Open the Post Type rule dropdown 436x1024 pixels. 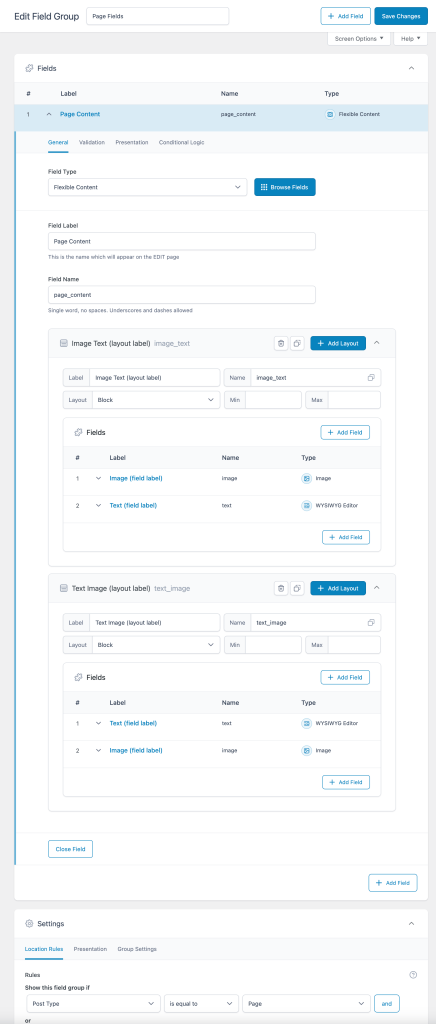(93, 1003)
